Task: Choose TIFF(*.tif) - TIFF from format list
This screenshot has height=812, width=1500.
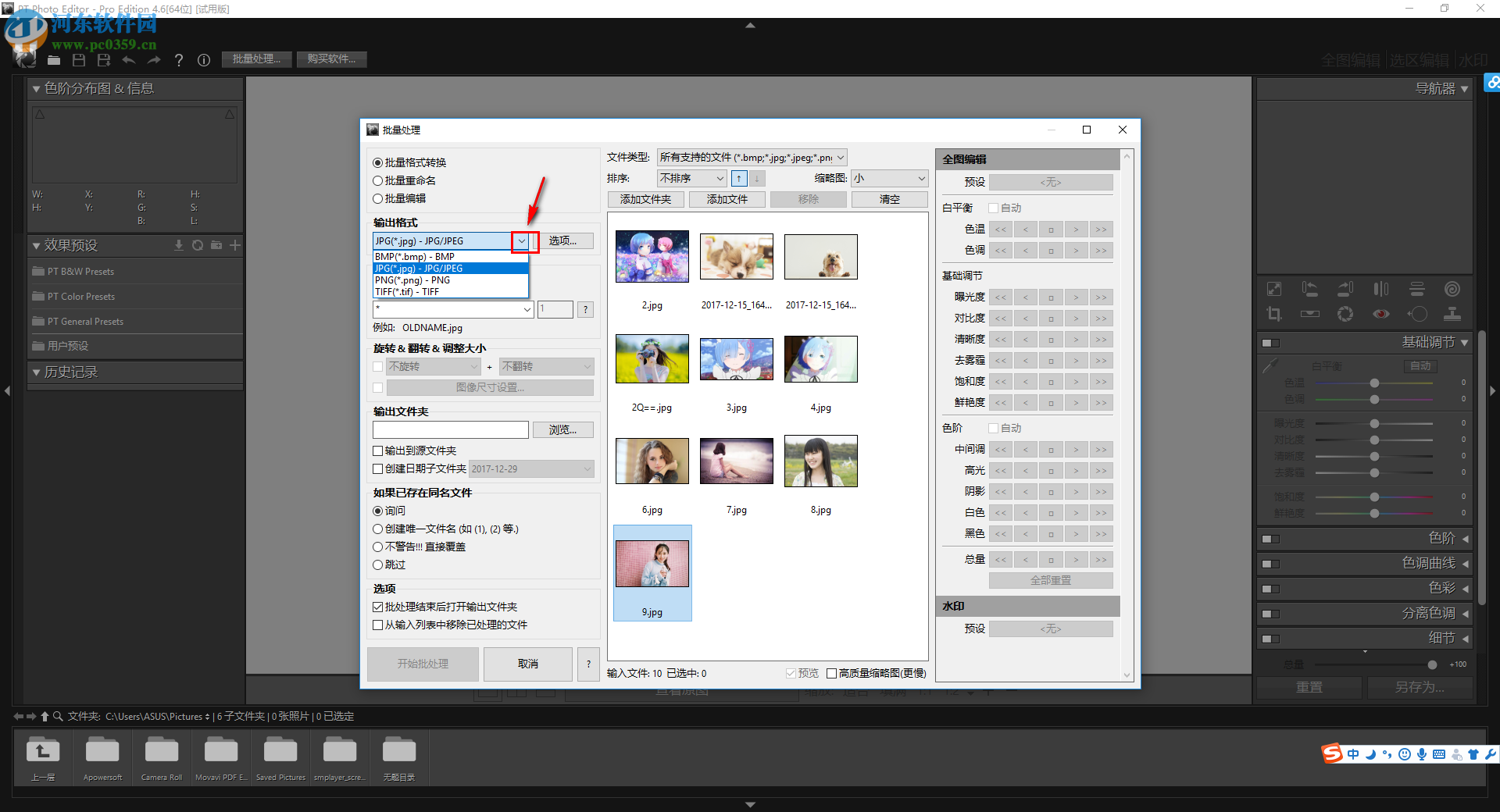Action: (451, 291)
